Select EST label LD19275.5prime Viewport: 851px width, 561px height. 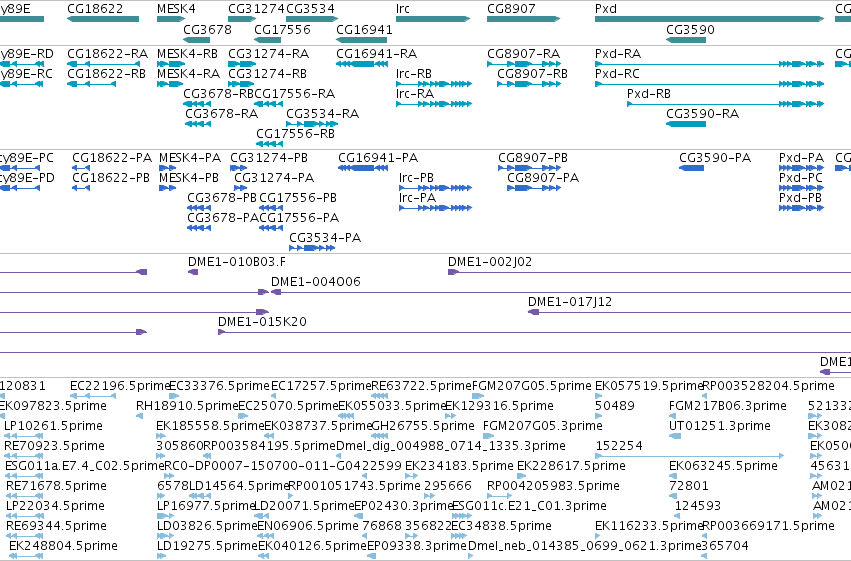(x=207, y=546)
